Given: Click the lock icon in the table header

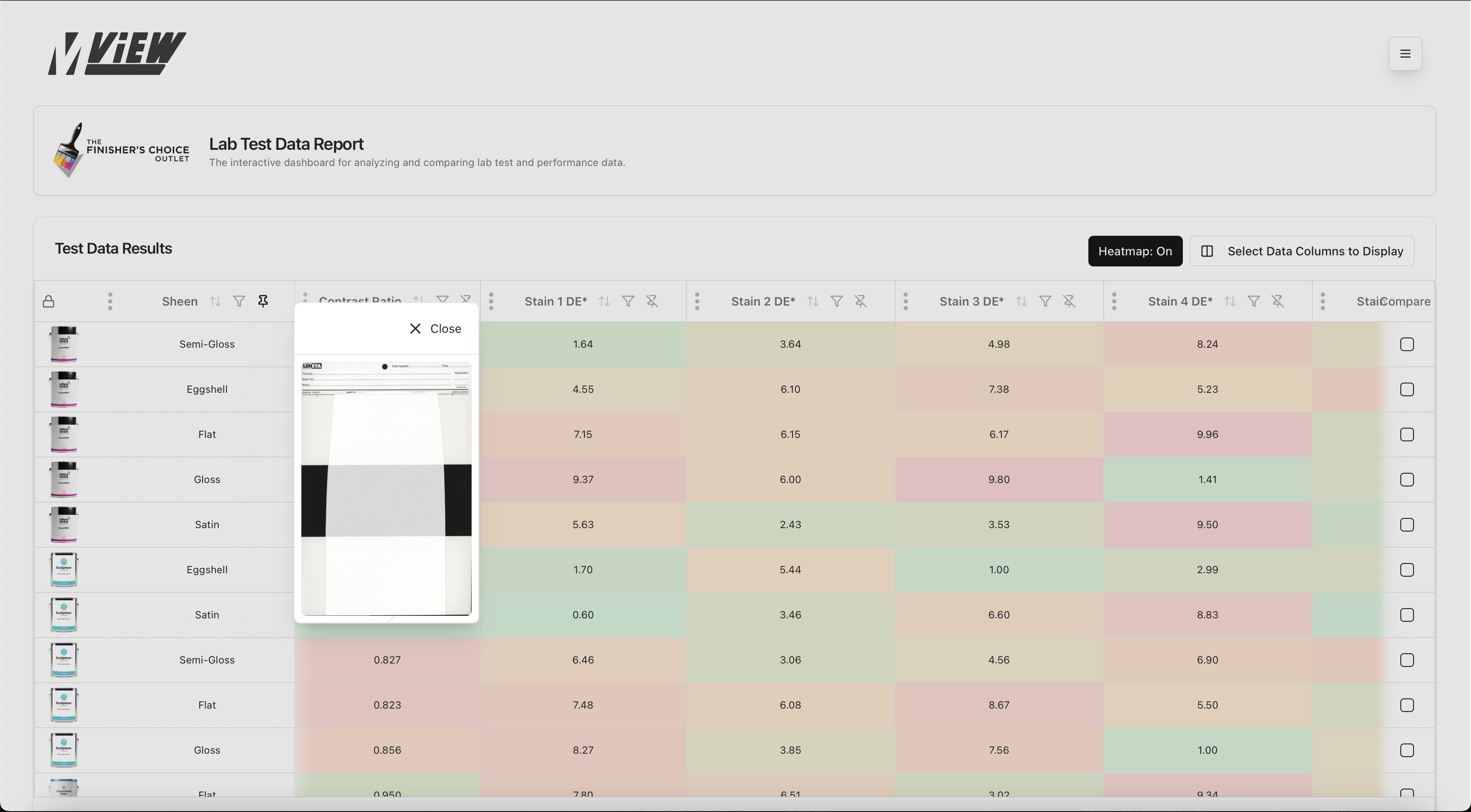Looking at the screenshot, I should (x=49, y=301).
